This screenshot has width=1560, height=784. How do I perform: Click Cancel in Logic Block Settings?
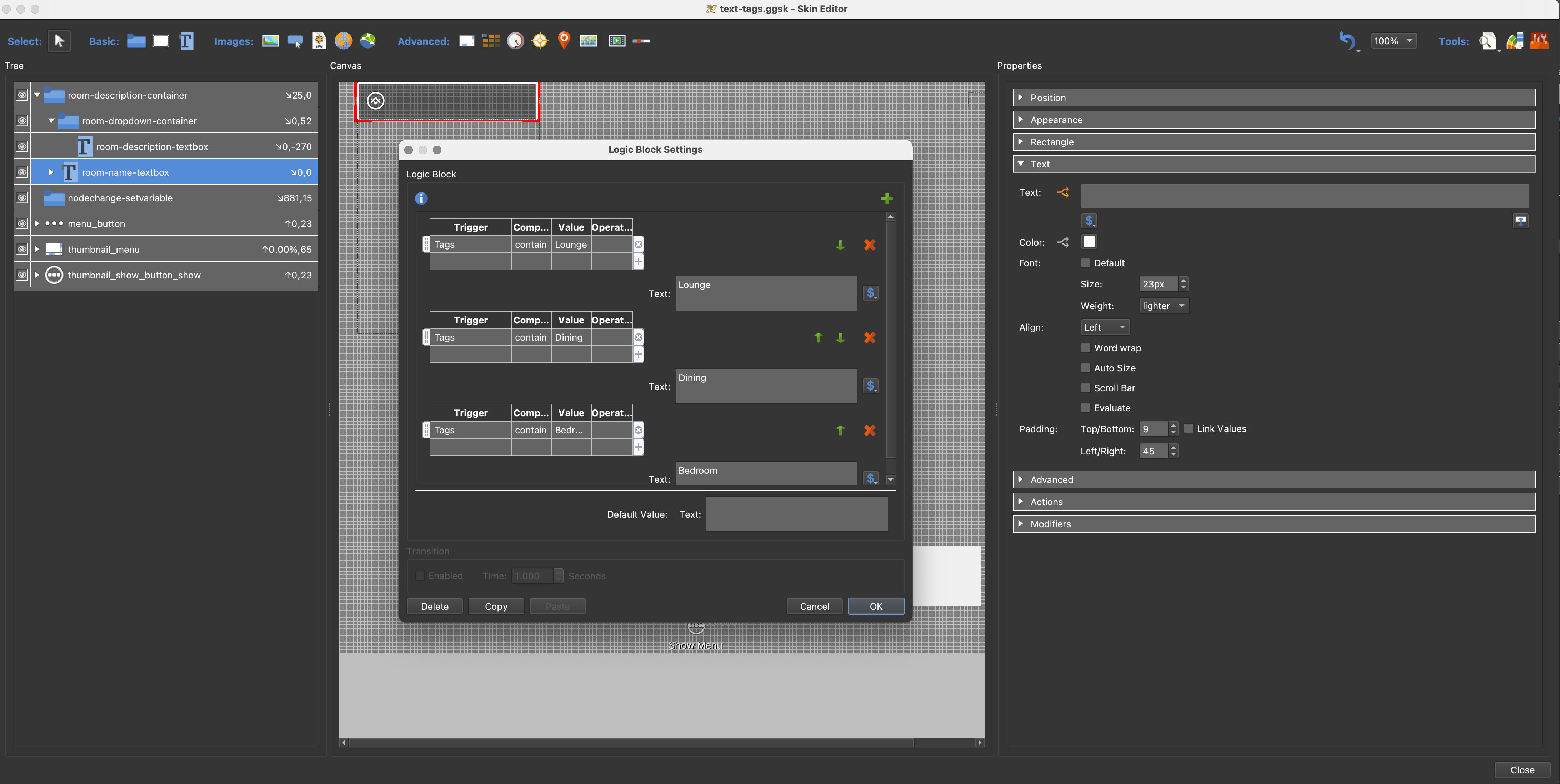tap(815, 606)
